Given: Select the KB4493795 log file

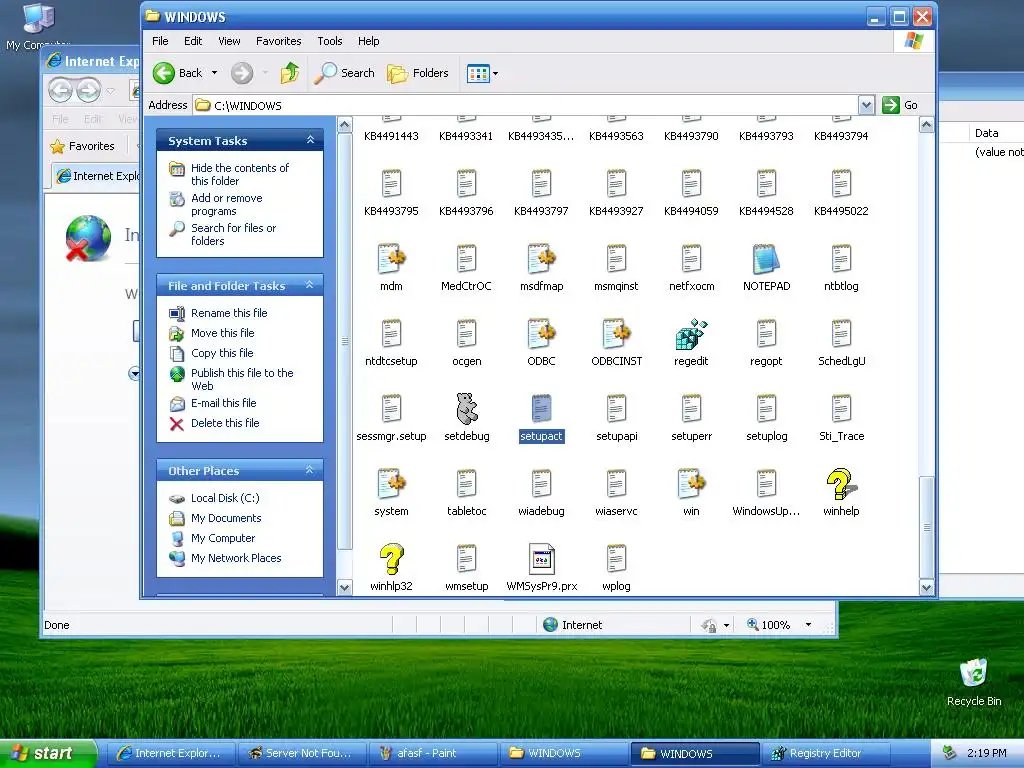Looking at the screenshot, I should (x=391, y=193).
